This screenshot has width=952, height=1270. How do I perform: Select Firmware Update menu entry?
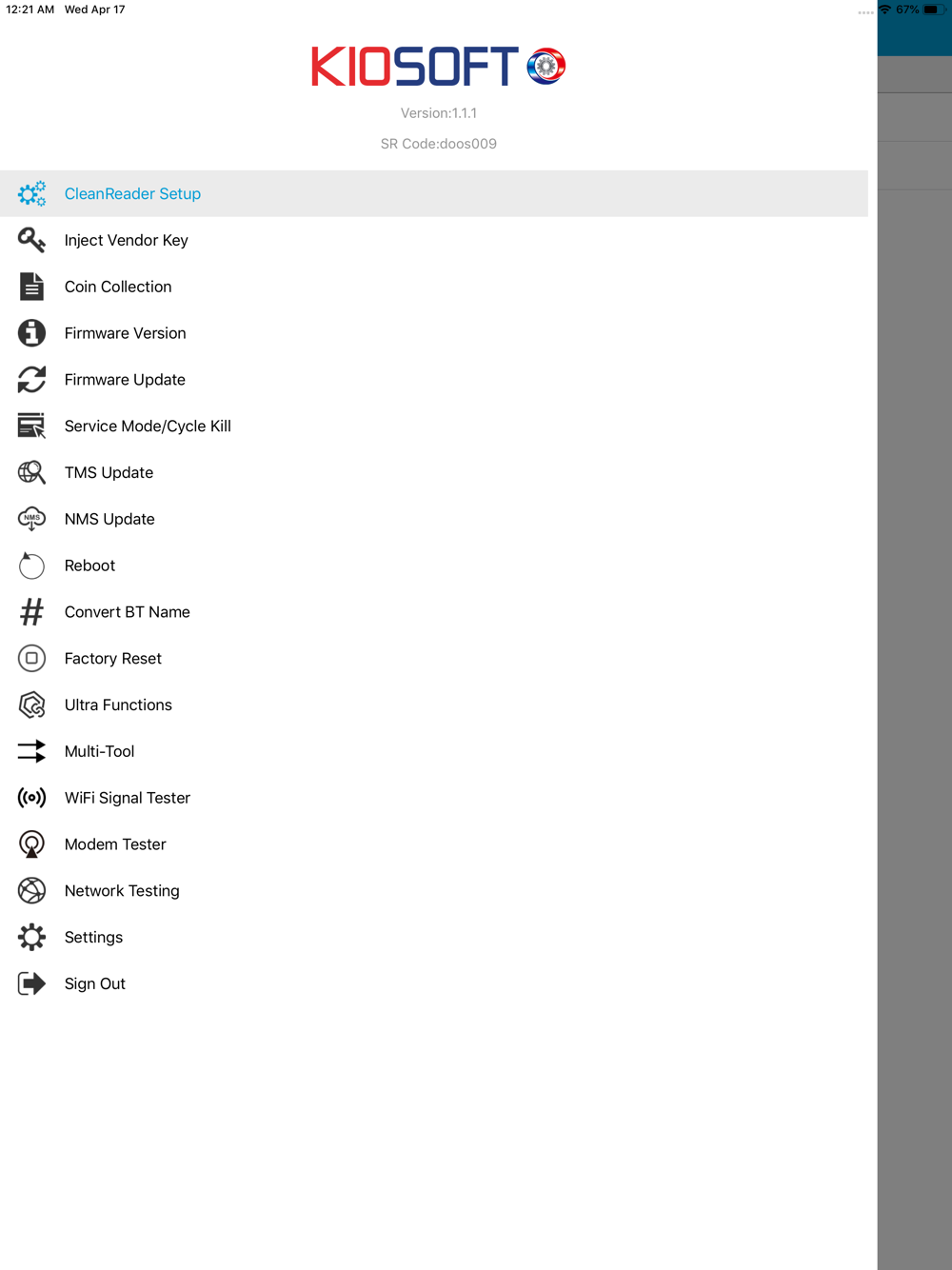pyautogui.click(x=434, y=380)
